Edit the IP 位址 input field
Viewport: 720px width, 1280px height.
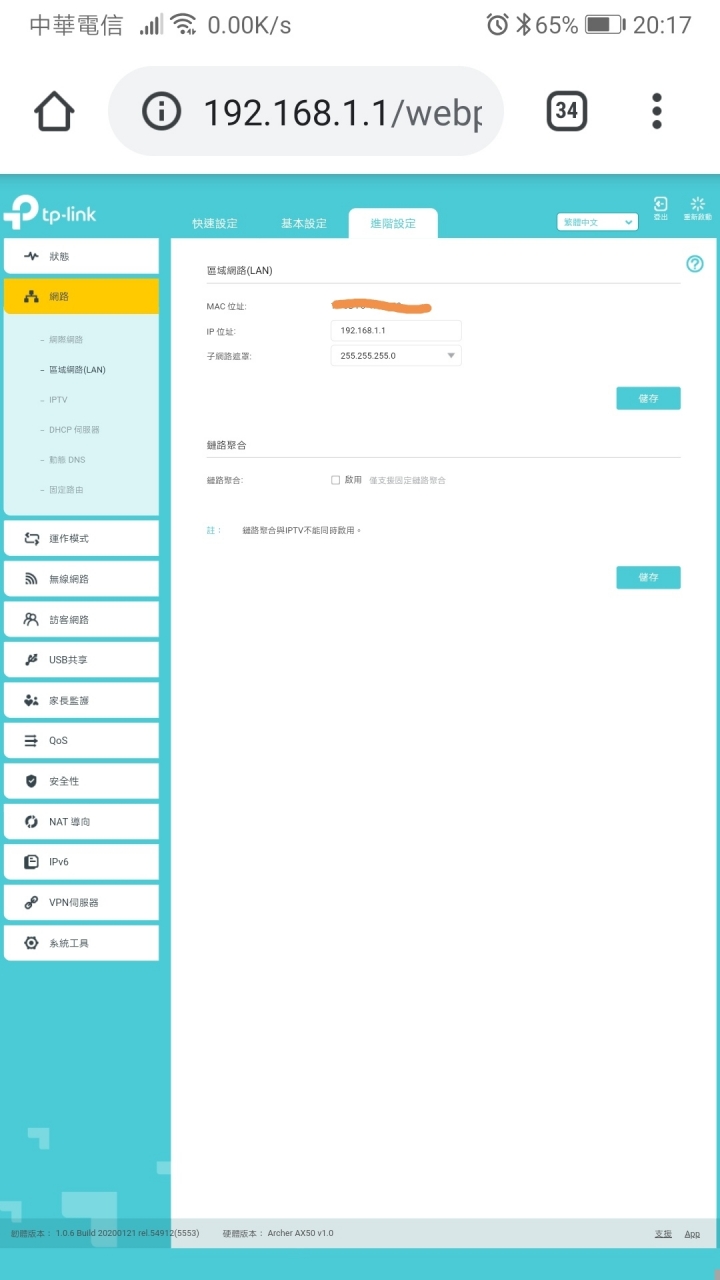(x=396, y=330)
